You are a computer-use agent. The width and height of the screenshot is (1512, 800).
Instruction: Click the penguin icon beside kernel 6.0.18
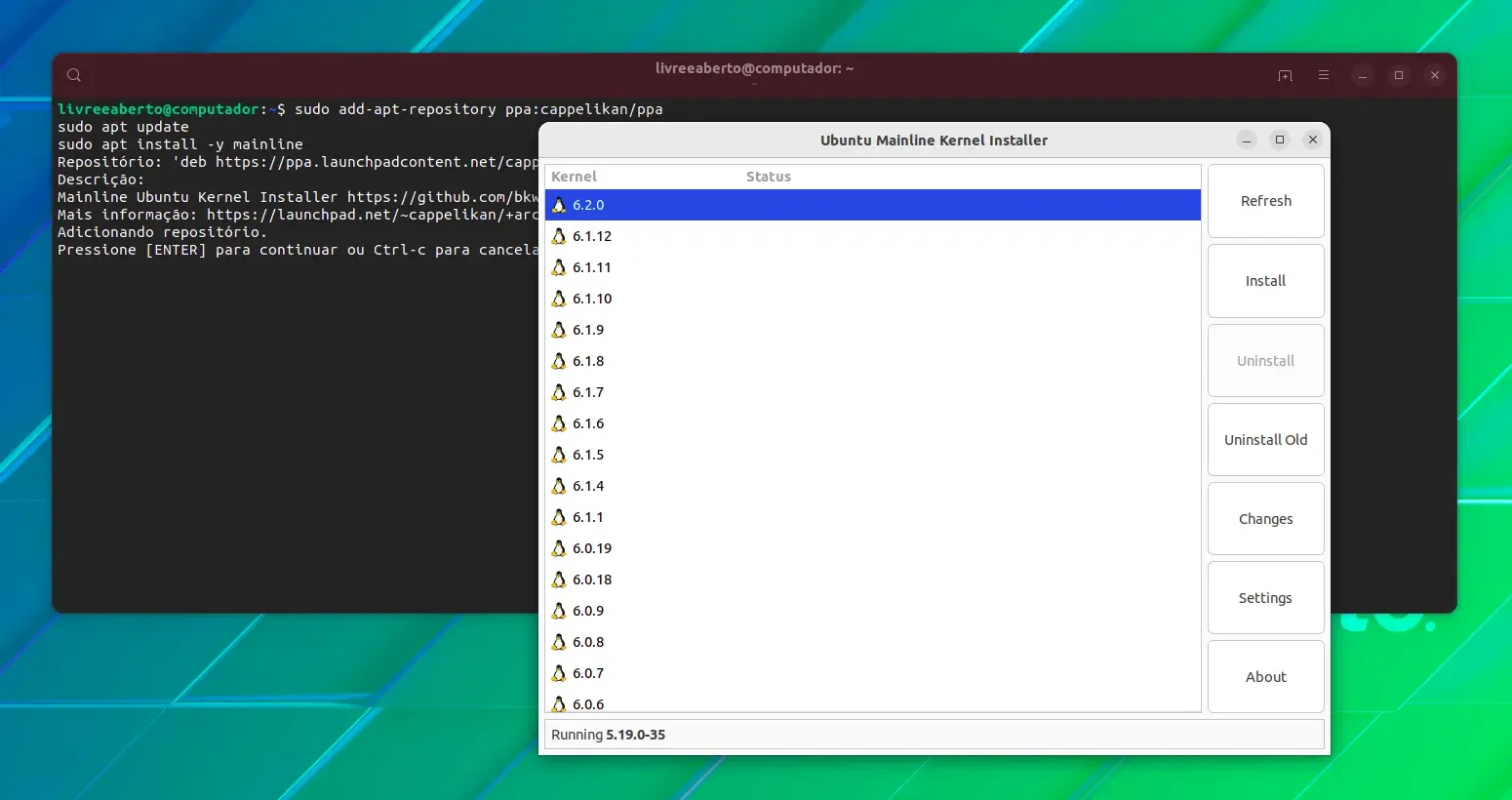point(559,580)
